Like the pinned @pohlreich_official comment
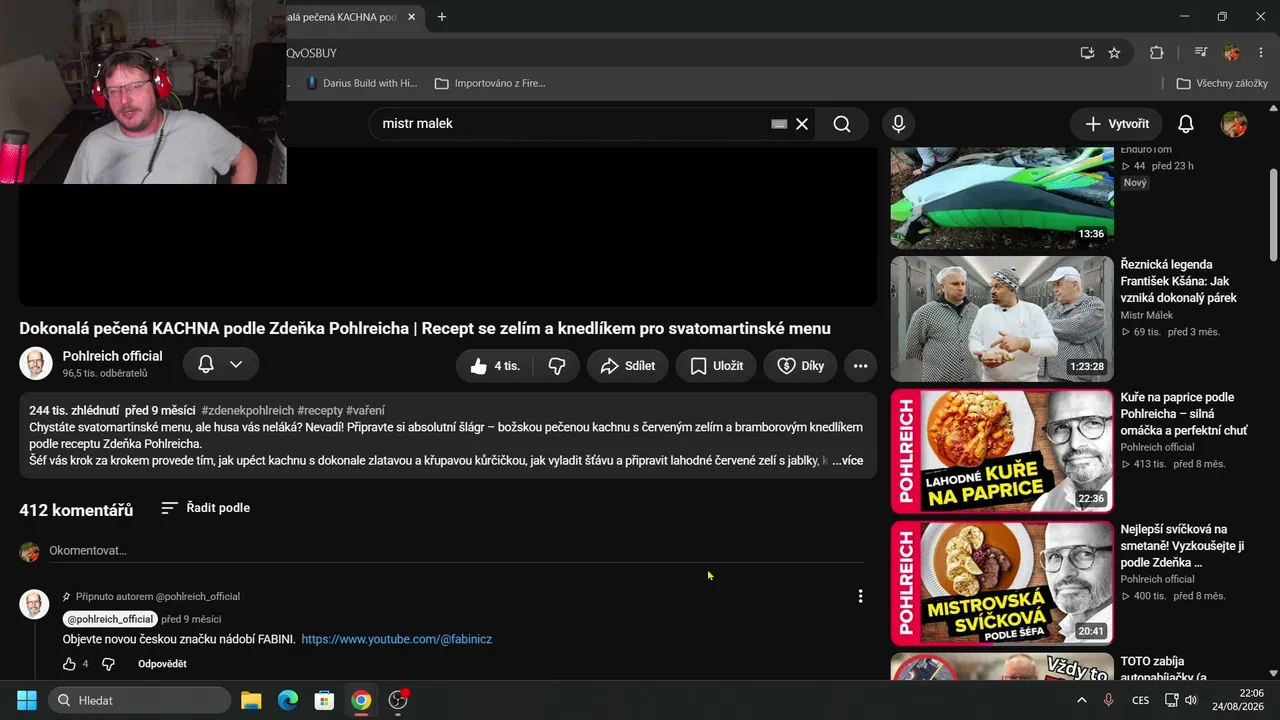Viewport: 1280px width, 720px height. tap(69, 664)
